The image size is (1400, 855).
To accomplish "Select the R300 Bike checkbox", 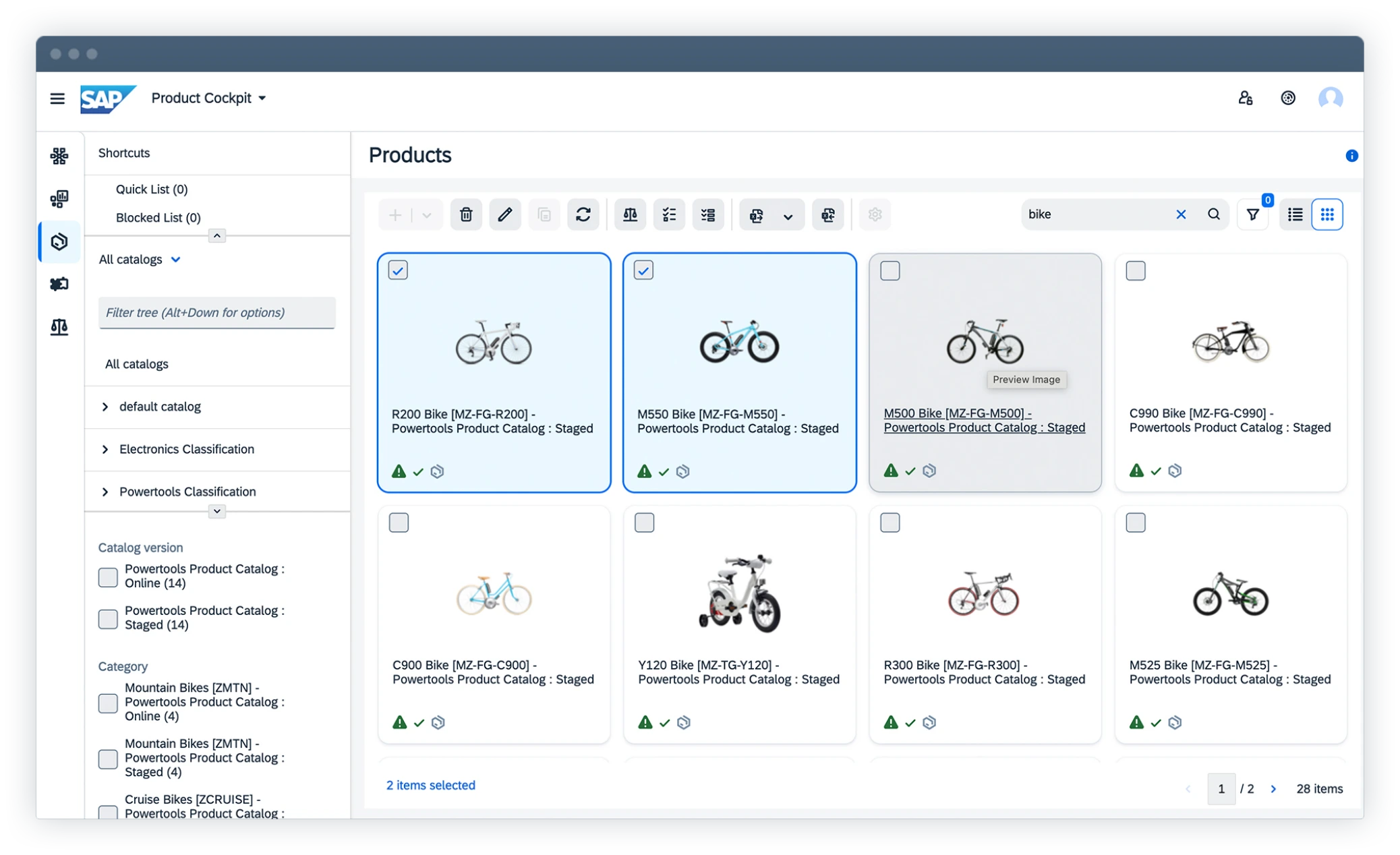I will pos(889,523).
